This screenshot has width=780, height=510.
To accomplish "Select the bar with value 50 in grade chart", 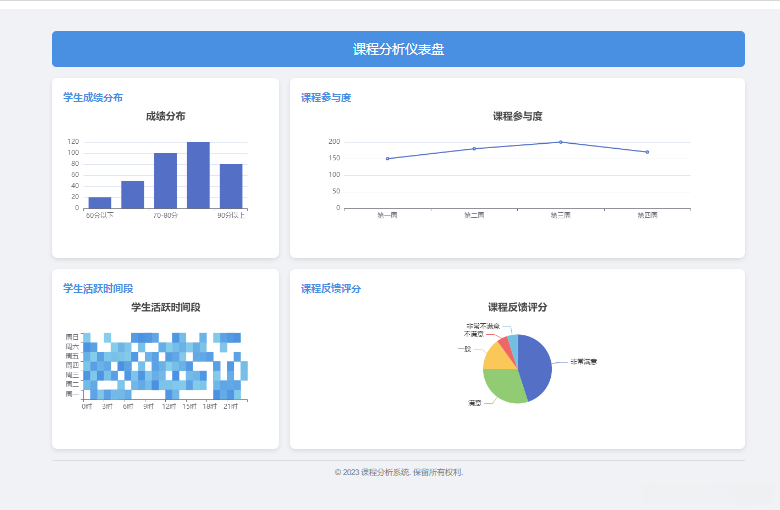I will [132, 195].
